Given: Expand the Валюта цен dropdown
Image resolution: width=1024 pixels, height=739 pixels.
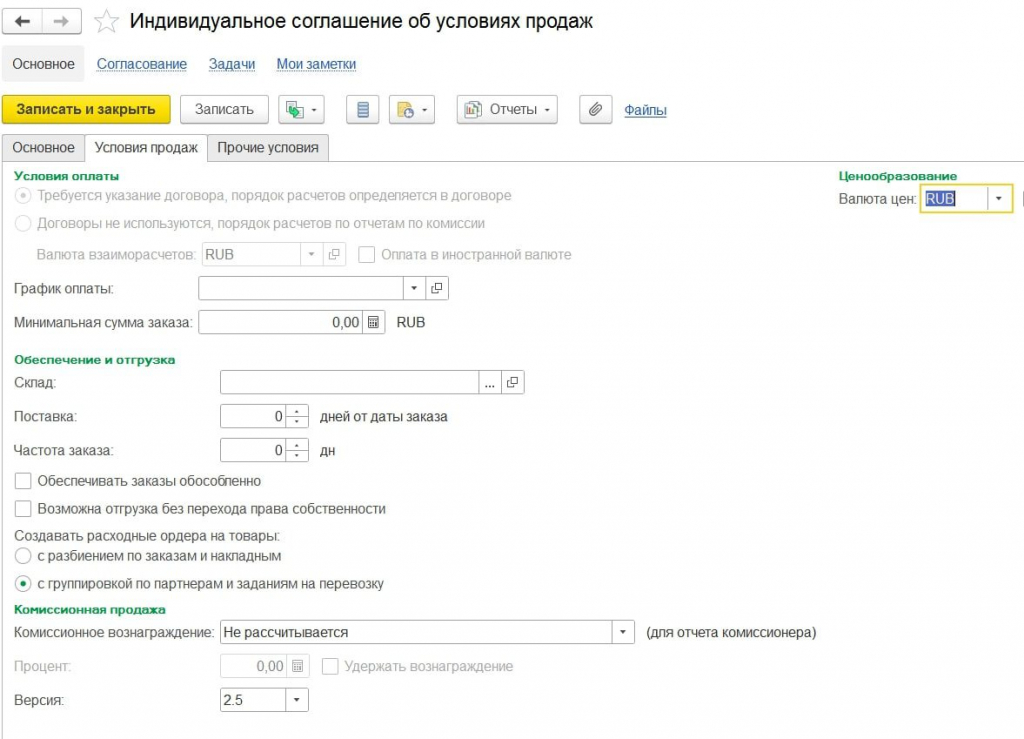Looking at the screenshot, I should (x=999, y=198).
